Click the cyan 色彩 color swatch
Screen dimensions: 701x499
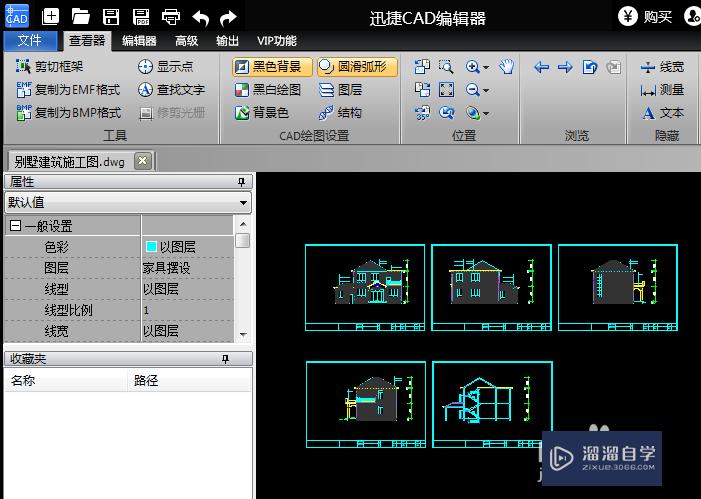tap(152, 246)
